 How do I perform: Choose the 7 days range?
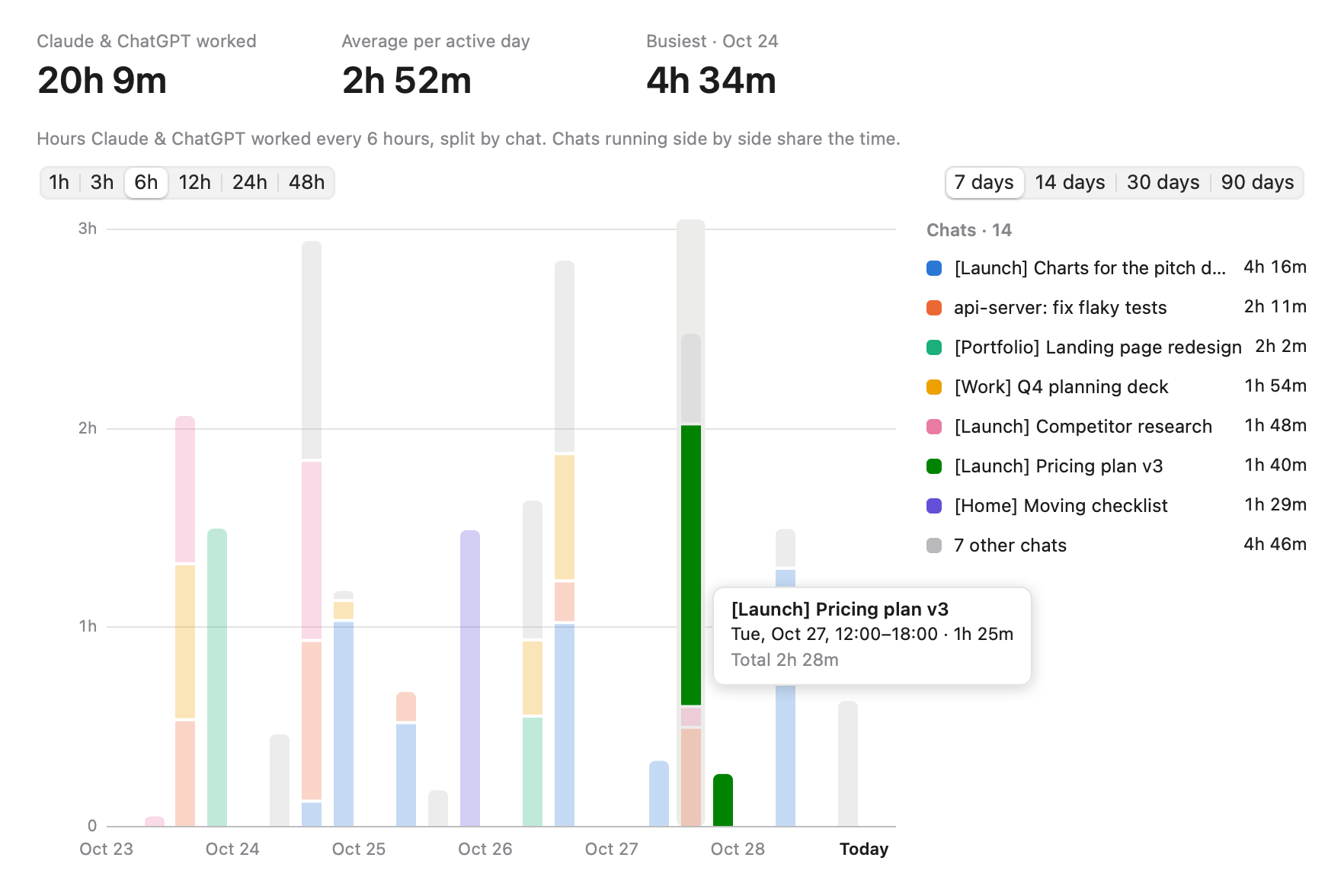pos(984,183)
